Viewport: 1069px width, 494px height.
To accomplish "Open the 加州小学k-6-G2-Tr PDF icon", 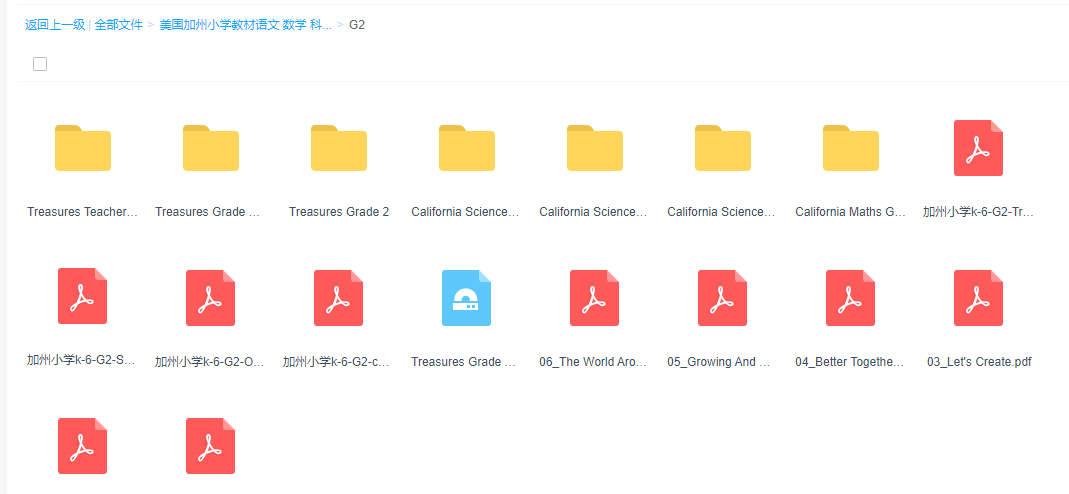I will point(978,148).
